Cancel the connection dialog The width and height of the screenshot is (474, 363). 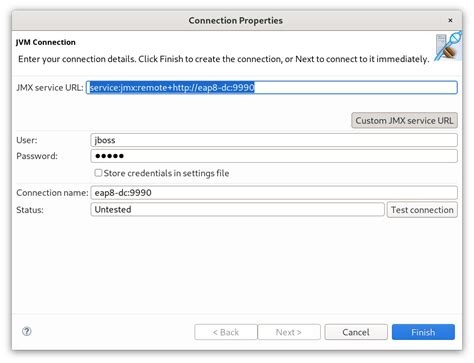pyautogui.click(x=356, y=332)
